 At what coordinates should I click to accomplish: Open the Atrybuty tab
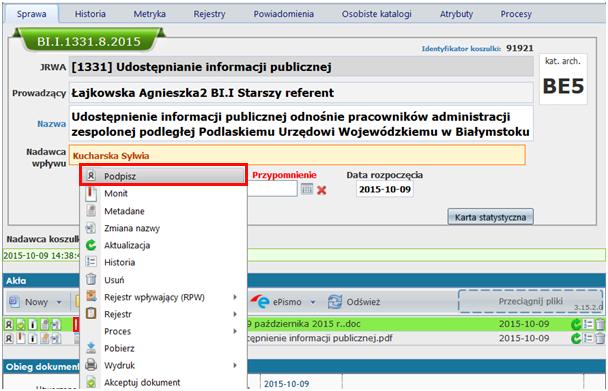click(x=456, y=14)
